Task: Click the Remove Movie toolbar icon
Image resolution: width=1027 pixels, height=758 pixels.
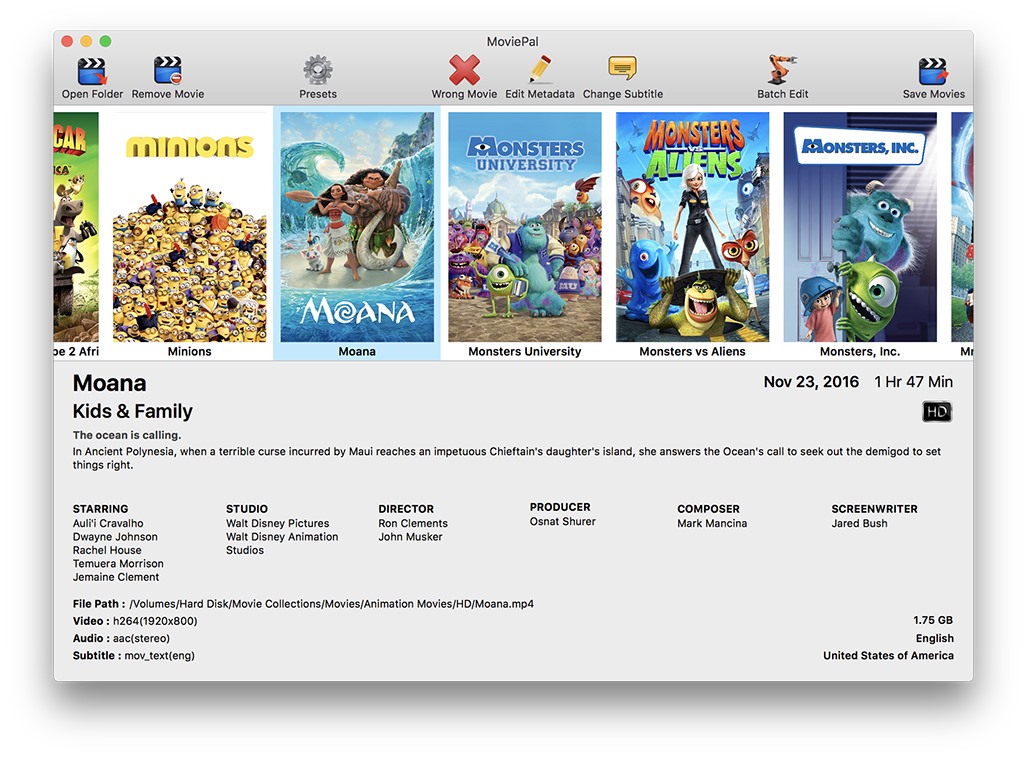Action: pos(168,71)
